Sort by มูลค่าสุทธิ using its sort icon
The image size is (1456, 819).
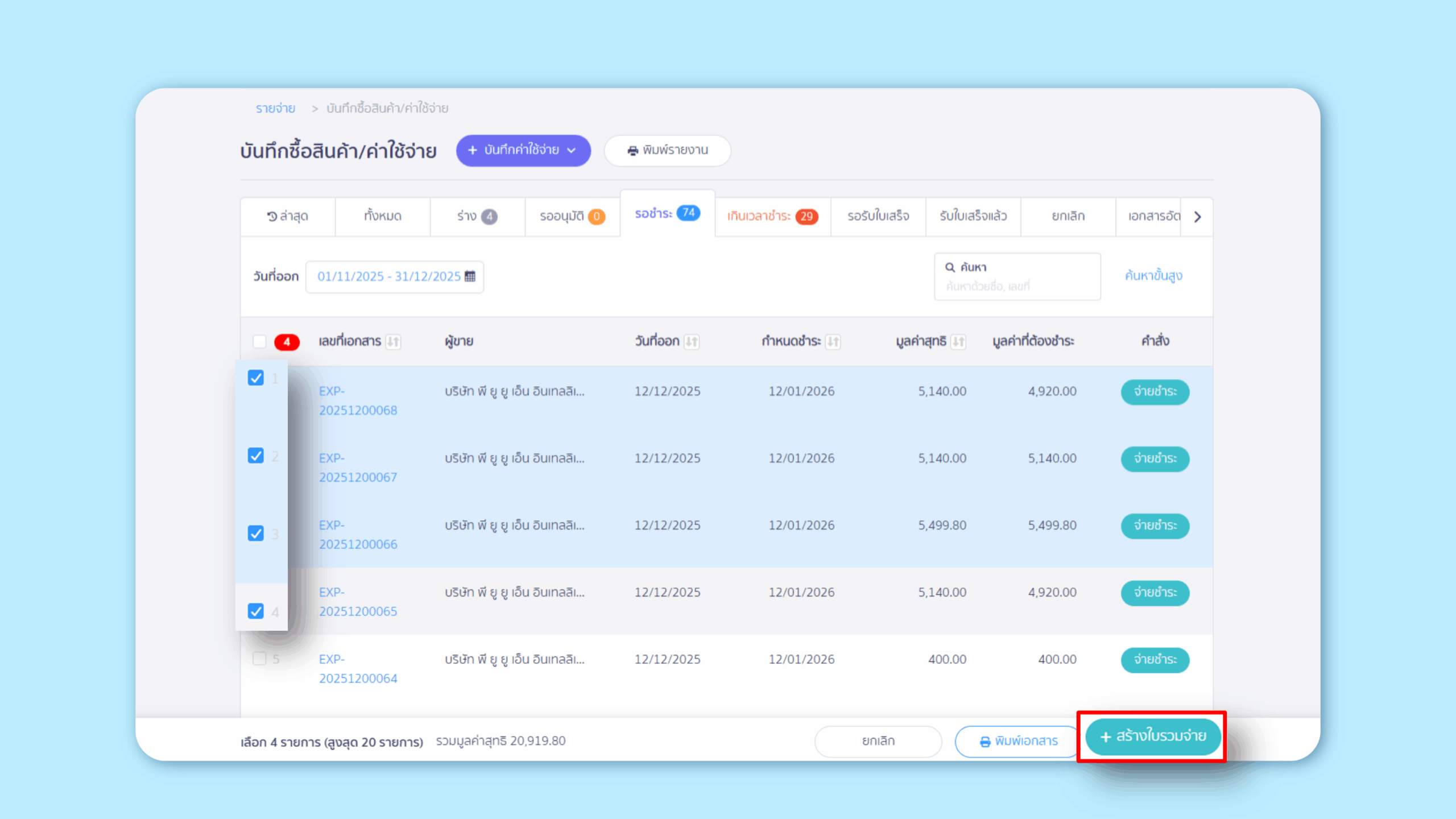click(958, 342)
